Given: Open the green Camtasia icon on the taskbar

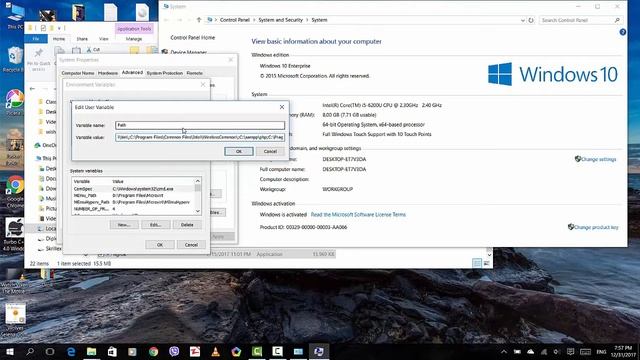Looking at the screenshot, I should click(x=257, y=351).
